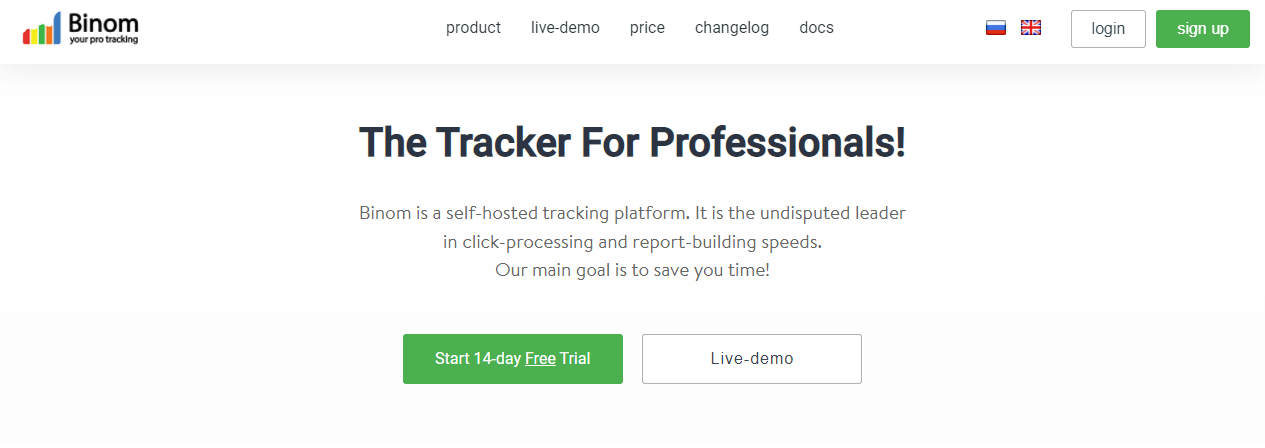The image size is (1265, 448).
Task: Click the underlined word Free in trial button
Action: coord(540,359)
